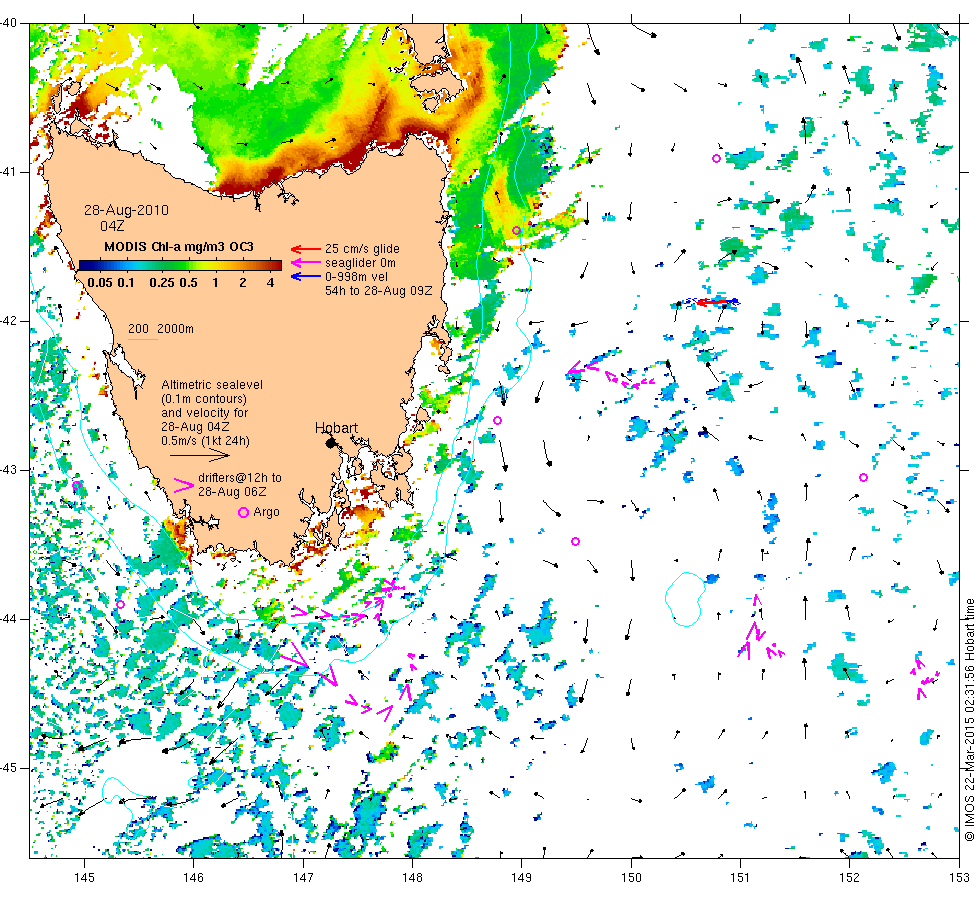Click the MODIS Chl-a color scale bar
This screenshot has width=980, height=900.
(x=180, y=265)
